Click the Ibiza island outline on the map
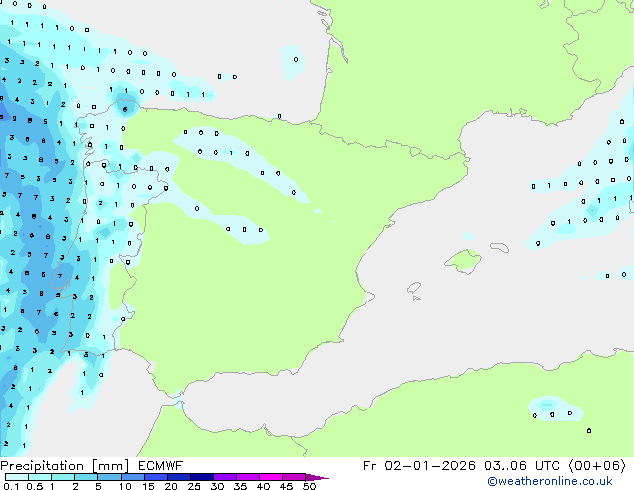 click(x=414, y=288)
